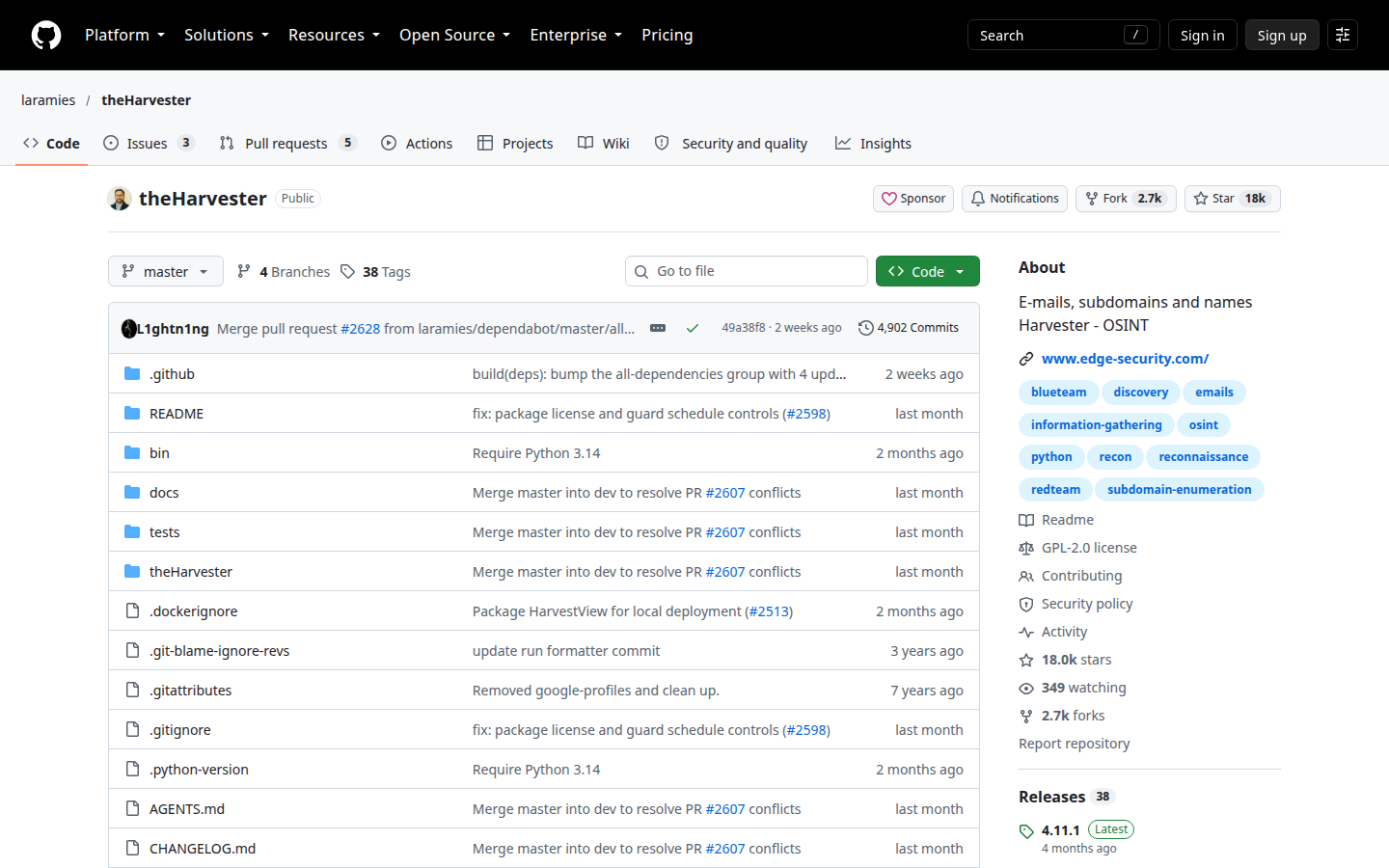Open pull request #2628 link
Viewport: 1389px width, 868px height.
[361, 329]
